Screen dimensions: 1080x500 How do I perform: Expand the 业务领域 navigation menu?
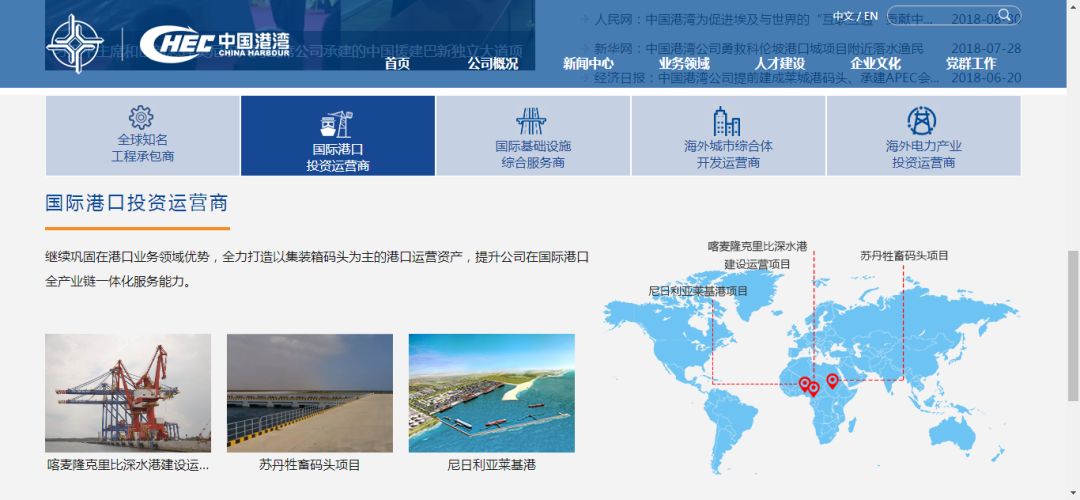(x=684, y=64)
